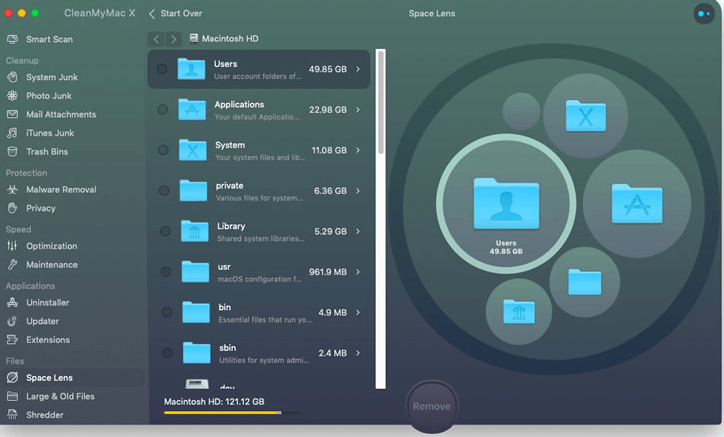Tick the selection circle for Users
The image size is (724, 437).
[x=162, y=69]
